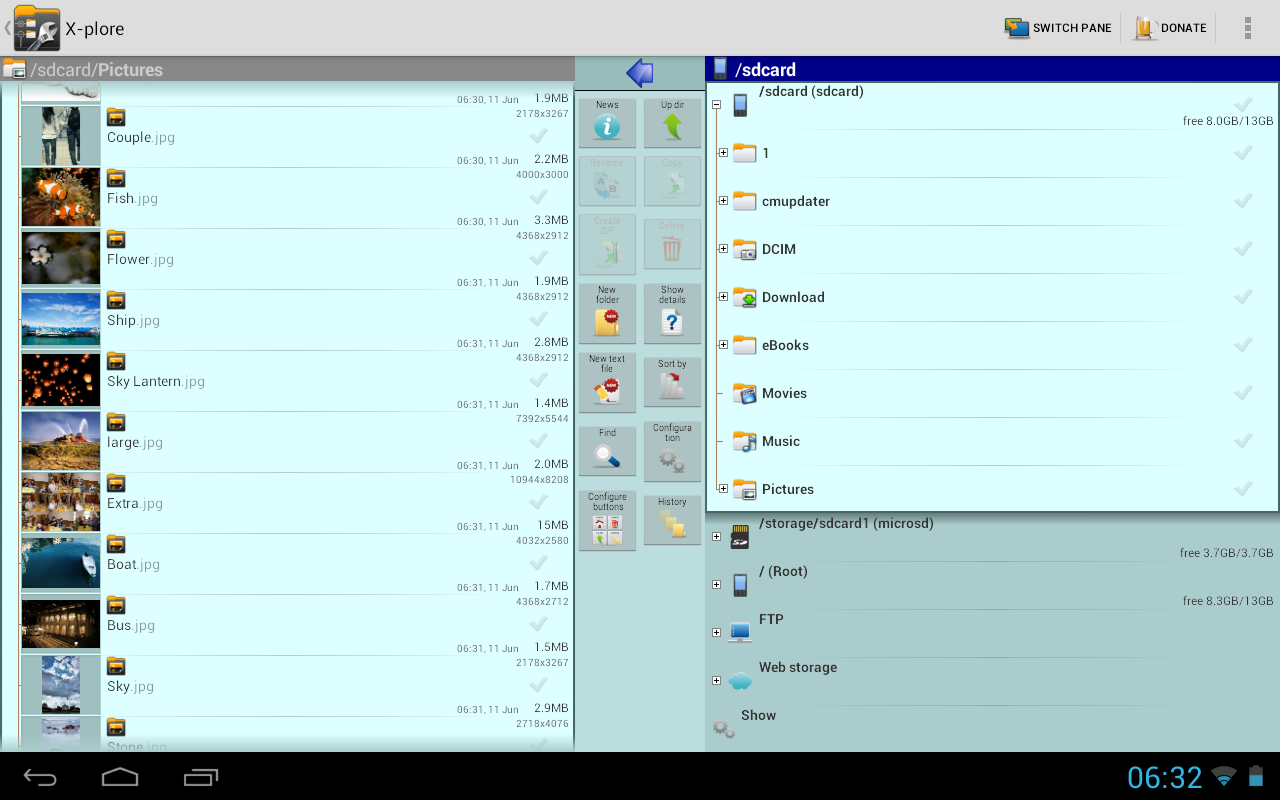The height and width of the screenshot is (800, 1280).
Task: Toggle selection checkmark on Download folder
Action: (1243, 296)
